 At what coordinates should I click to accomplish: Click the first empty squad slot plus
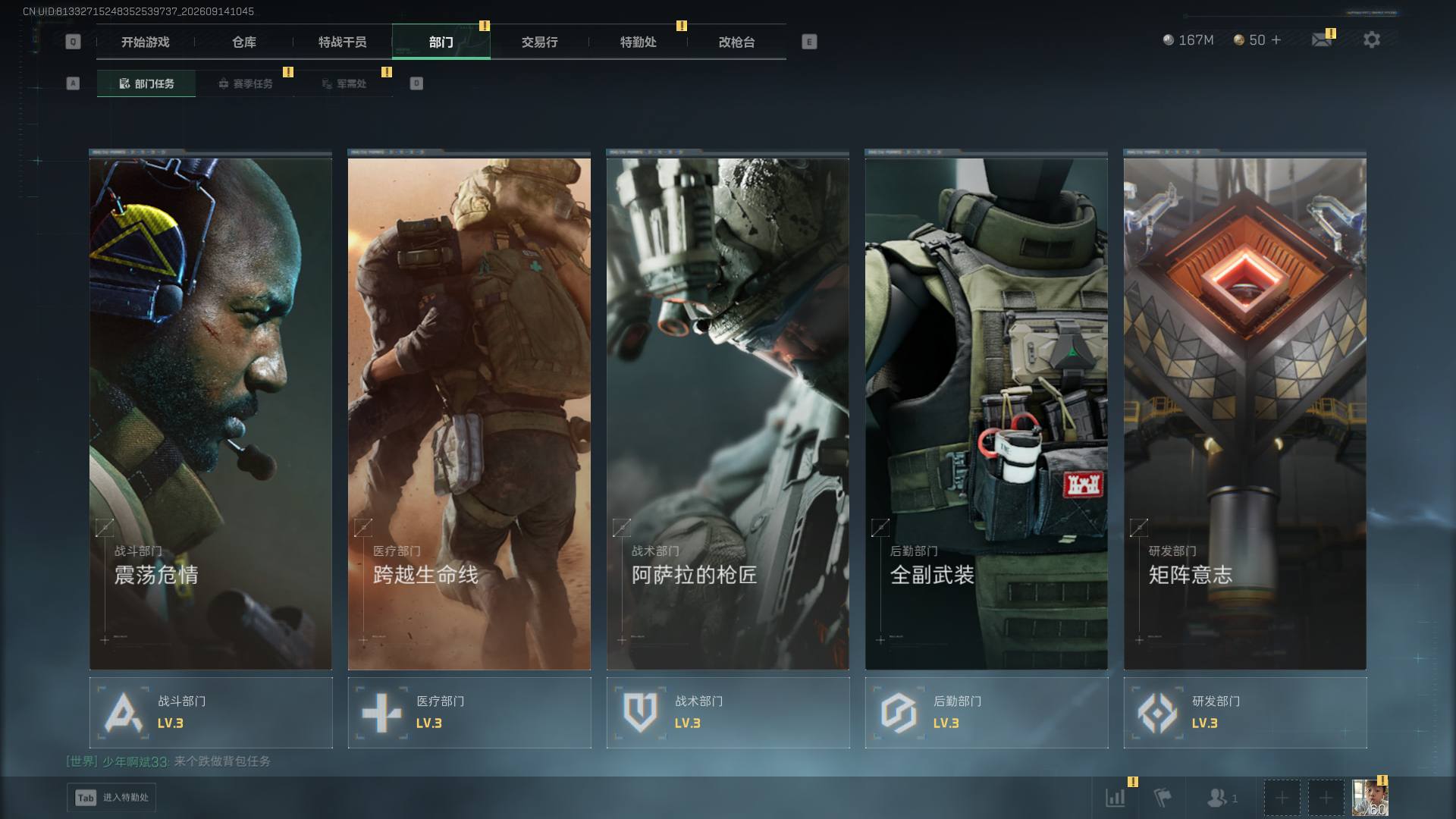click(1282, 798)
